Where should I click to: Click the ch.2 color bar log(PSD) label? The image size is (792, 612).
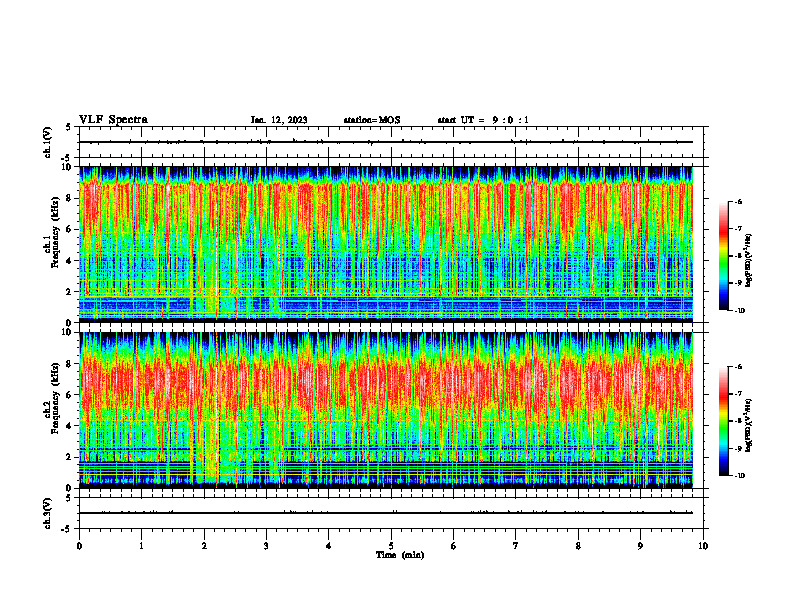point(749,425)
